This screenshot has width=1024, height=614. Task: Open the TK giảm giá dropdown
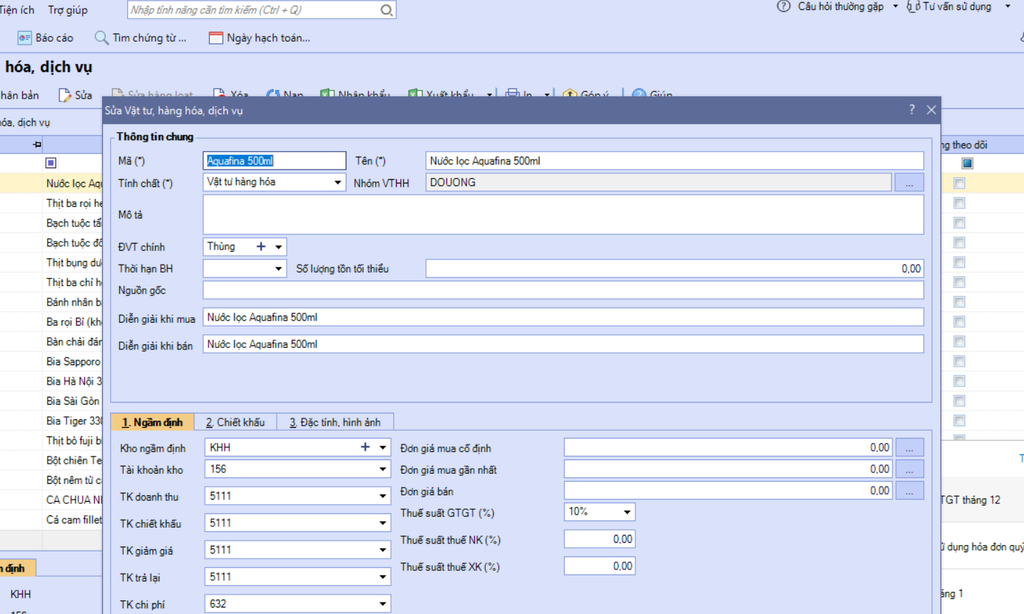(x=383, y=550)
